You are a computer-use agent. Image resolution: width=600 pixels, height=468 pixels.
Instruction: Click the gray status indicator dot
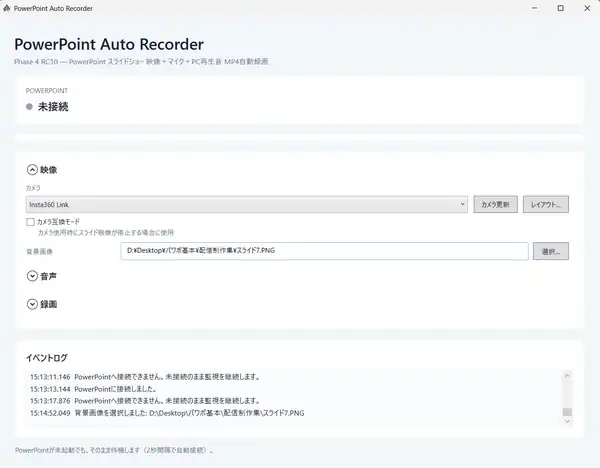pyautogui.click(x=29, y=106)
